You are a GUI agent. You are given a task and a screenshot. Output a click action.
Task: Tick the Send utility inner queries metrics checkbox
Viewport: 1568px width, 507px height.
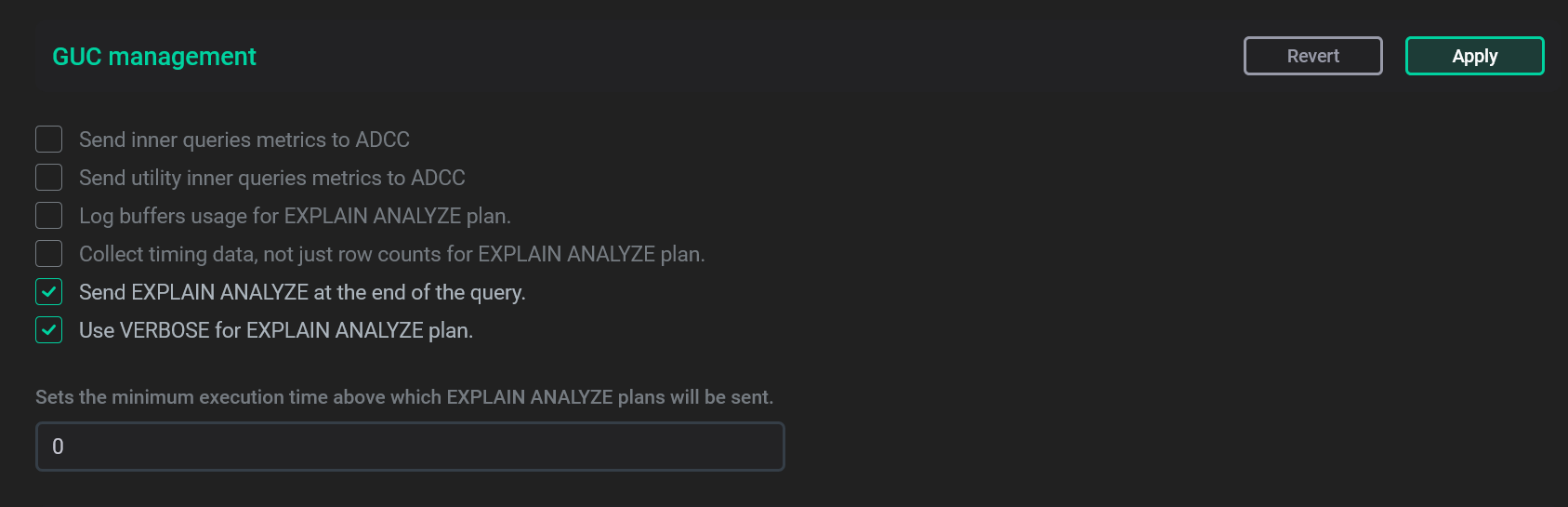tap(49, 178)
